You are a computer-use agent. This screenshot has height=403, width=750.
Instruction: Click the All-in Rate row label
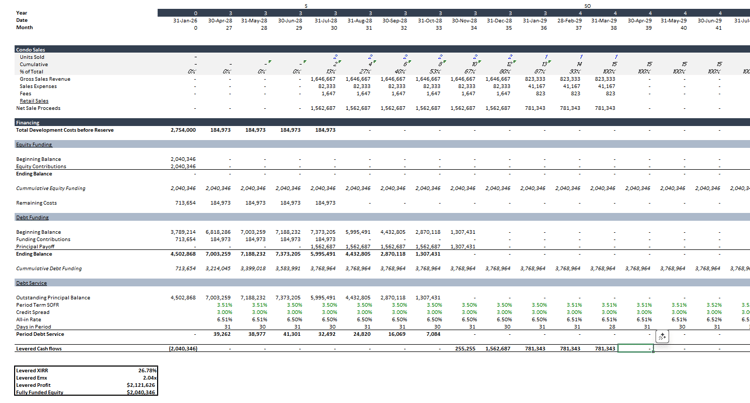pyautogui.click(x=29, y=320)
